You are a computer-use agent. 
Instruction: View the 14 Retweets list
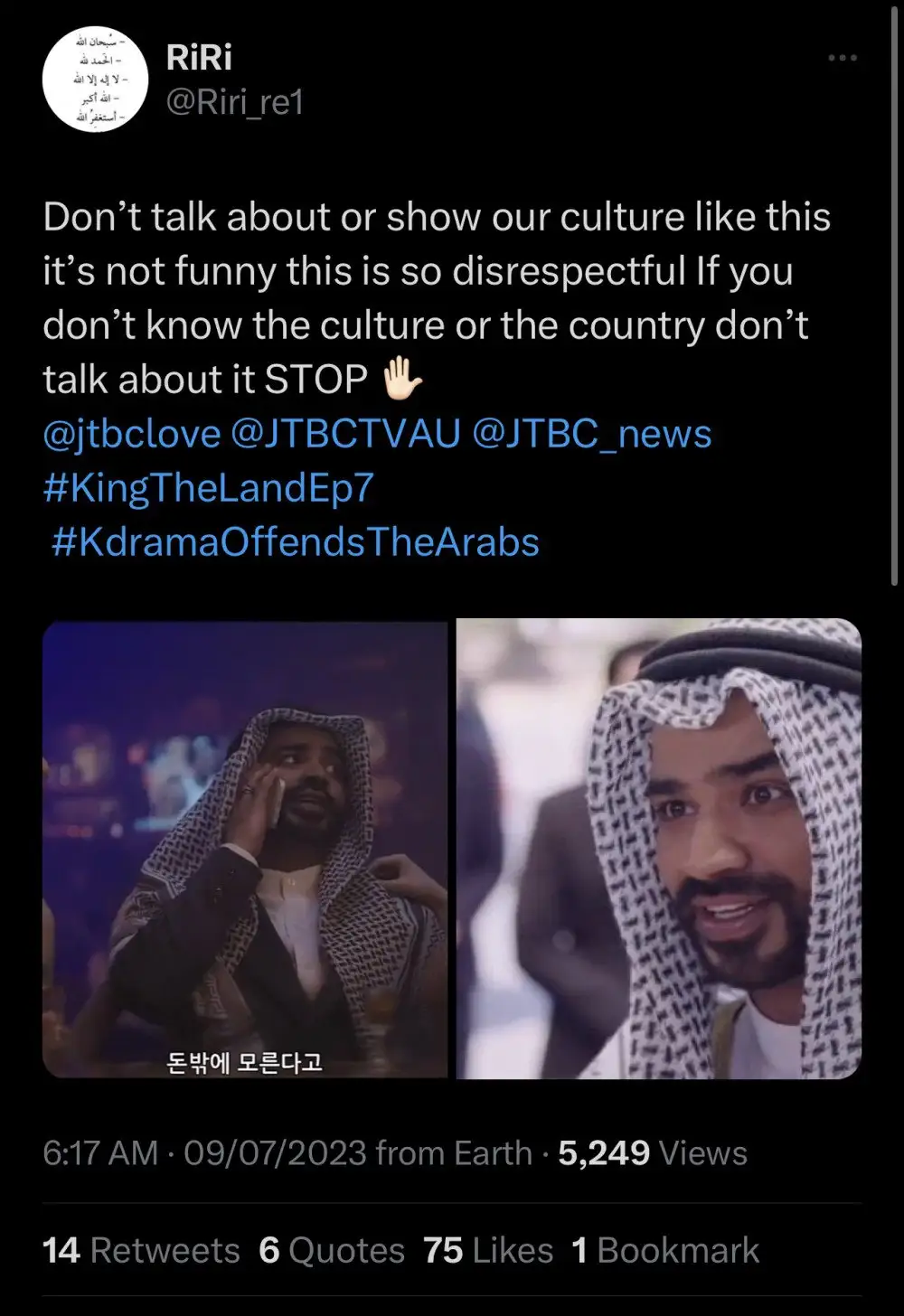141,1251
